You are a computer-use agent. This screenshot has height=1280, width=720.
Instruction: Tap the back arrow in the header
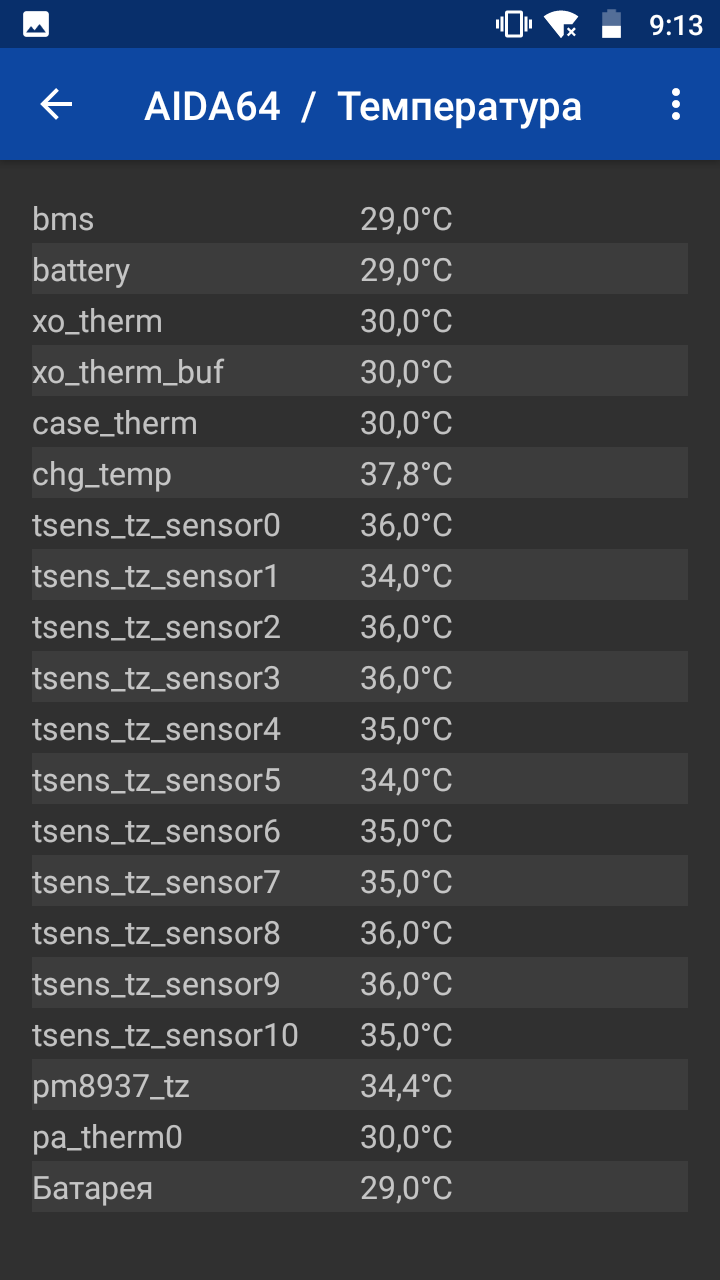click(x=56, y=104)
